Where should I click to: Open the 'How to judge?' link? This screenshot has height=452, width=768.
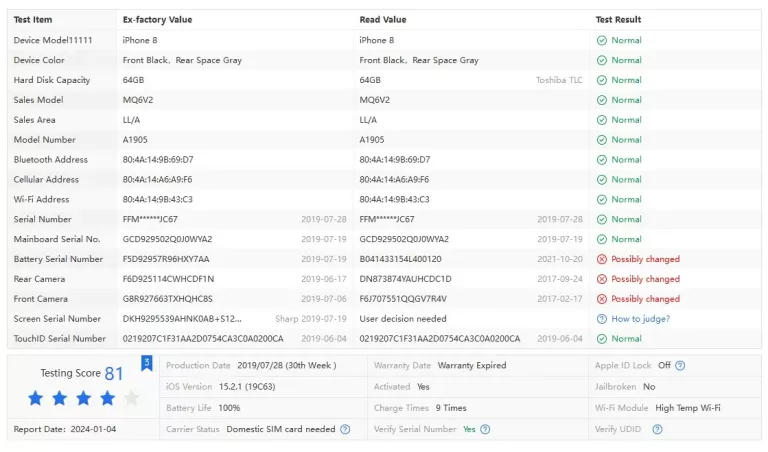(640, 319)
